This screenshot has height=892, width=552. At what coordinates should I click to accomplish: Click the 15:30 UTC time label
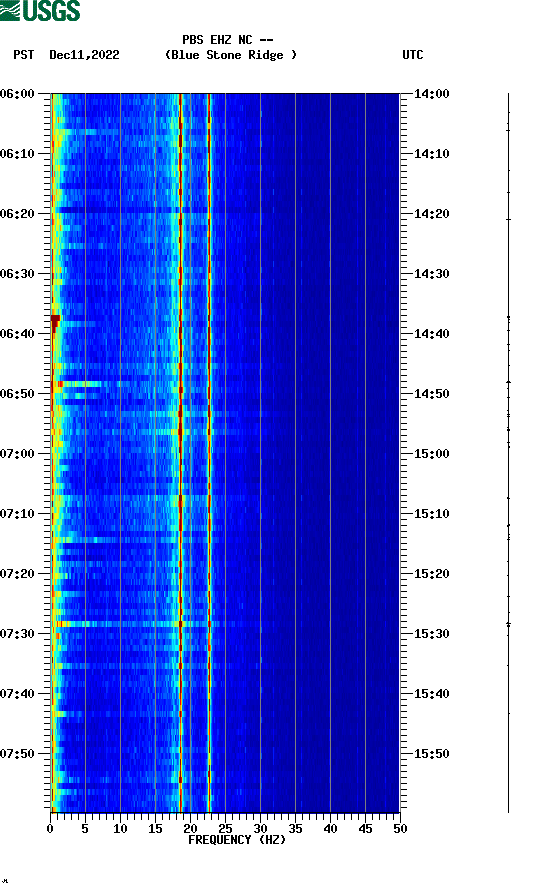431,634
